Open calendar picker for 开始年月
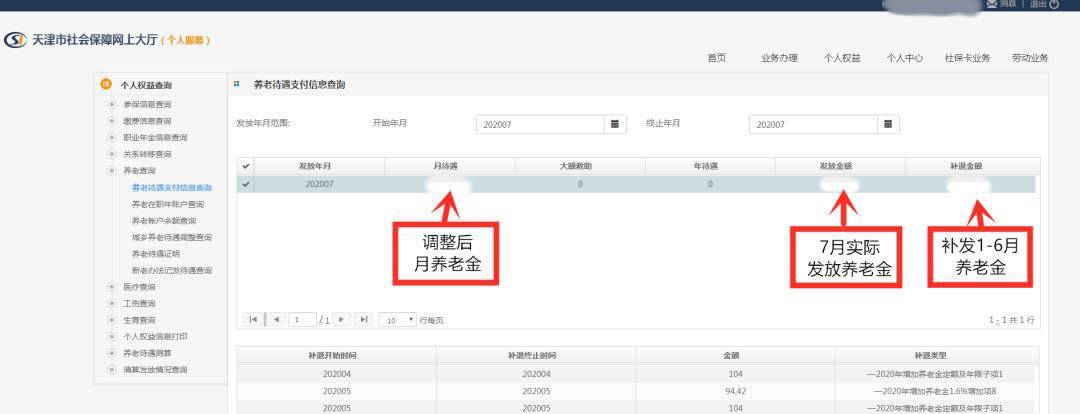This screenshot has height=414, width=1080. tap(616, 124)
